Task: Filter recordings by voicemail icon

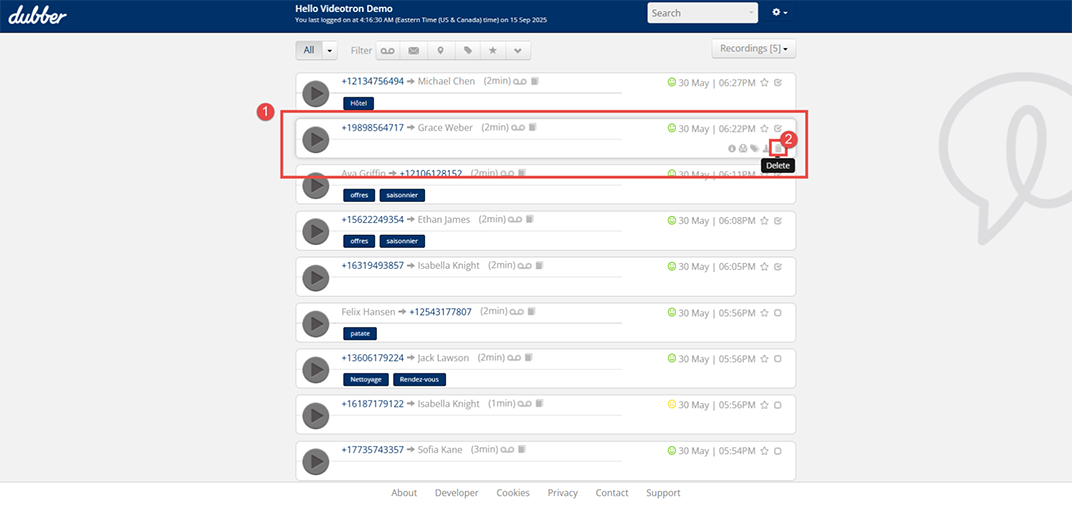Action: coord(388,51)
